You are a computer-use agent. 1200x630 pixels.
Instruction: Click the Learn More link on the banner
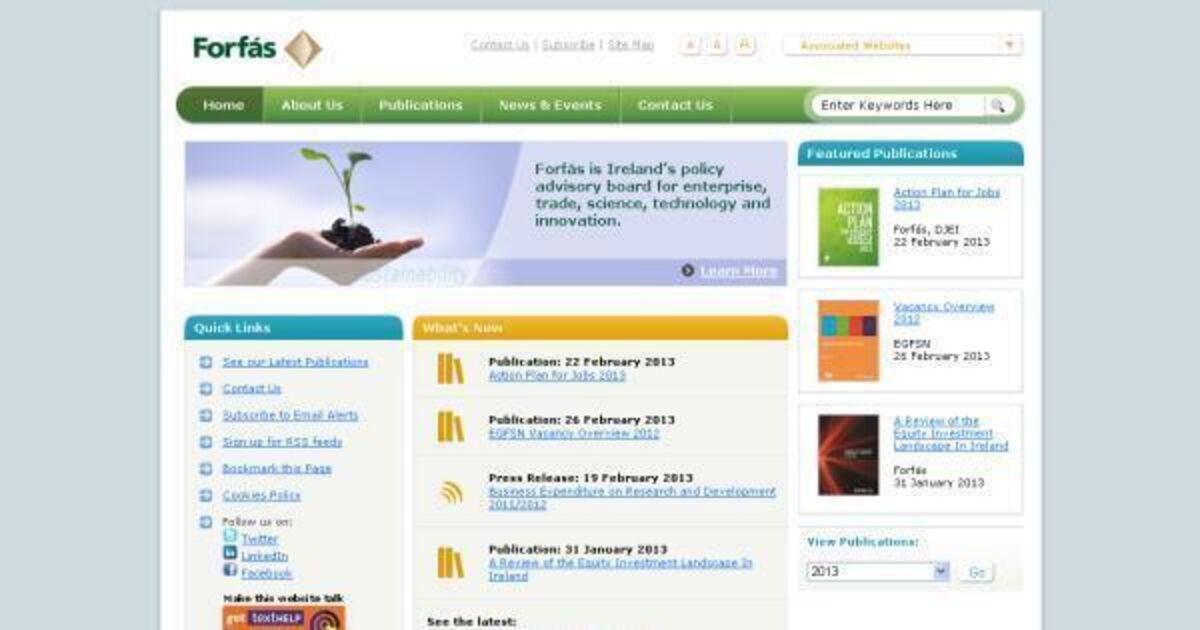pos(738,271)
